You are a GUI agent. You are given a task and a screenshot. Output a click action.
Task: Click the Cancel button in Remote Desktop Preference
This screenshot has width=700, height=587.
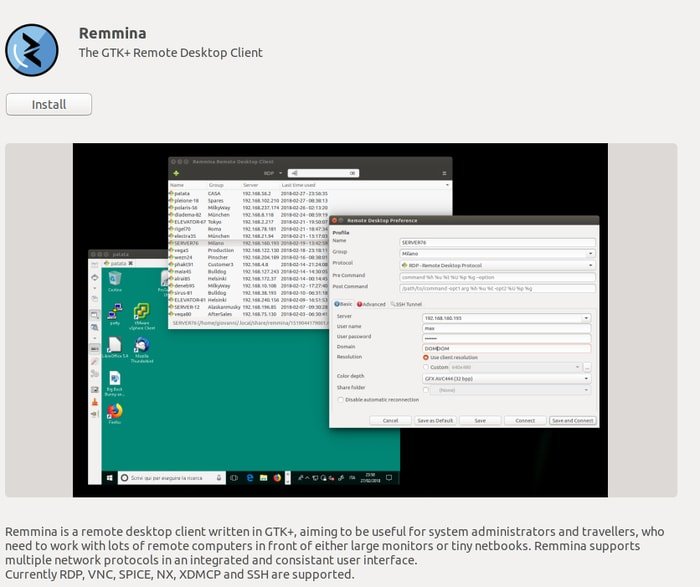tap(390, 420)
